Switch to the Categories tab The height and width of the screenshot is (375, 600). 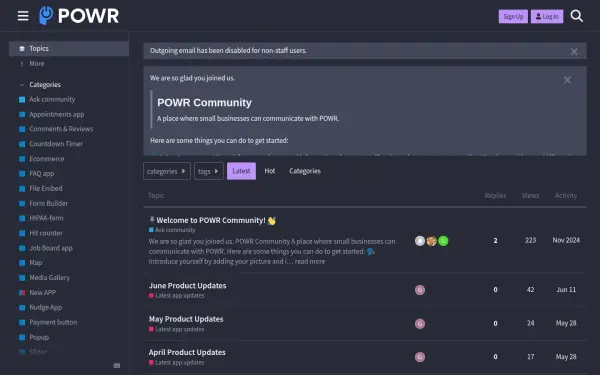(x=305, y=171)
